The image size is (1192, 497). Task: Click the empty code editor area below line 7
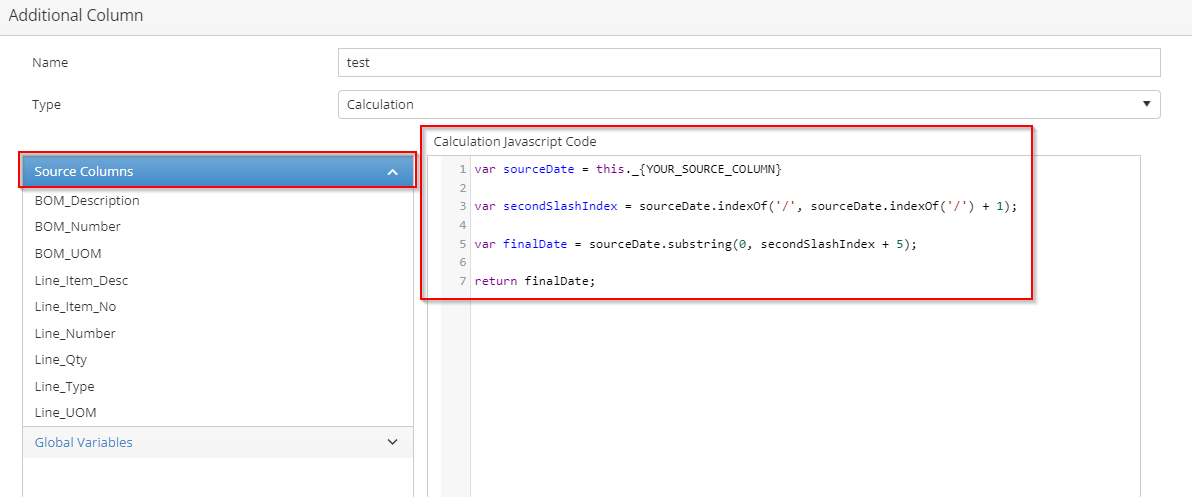pyautogui.click(x=805, y=395)
